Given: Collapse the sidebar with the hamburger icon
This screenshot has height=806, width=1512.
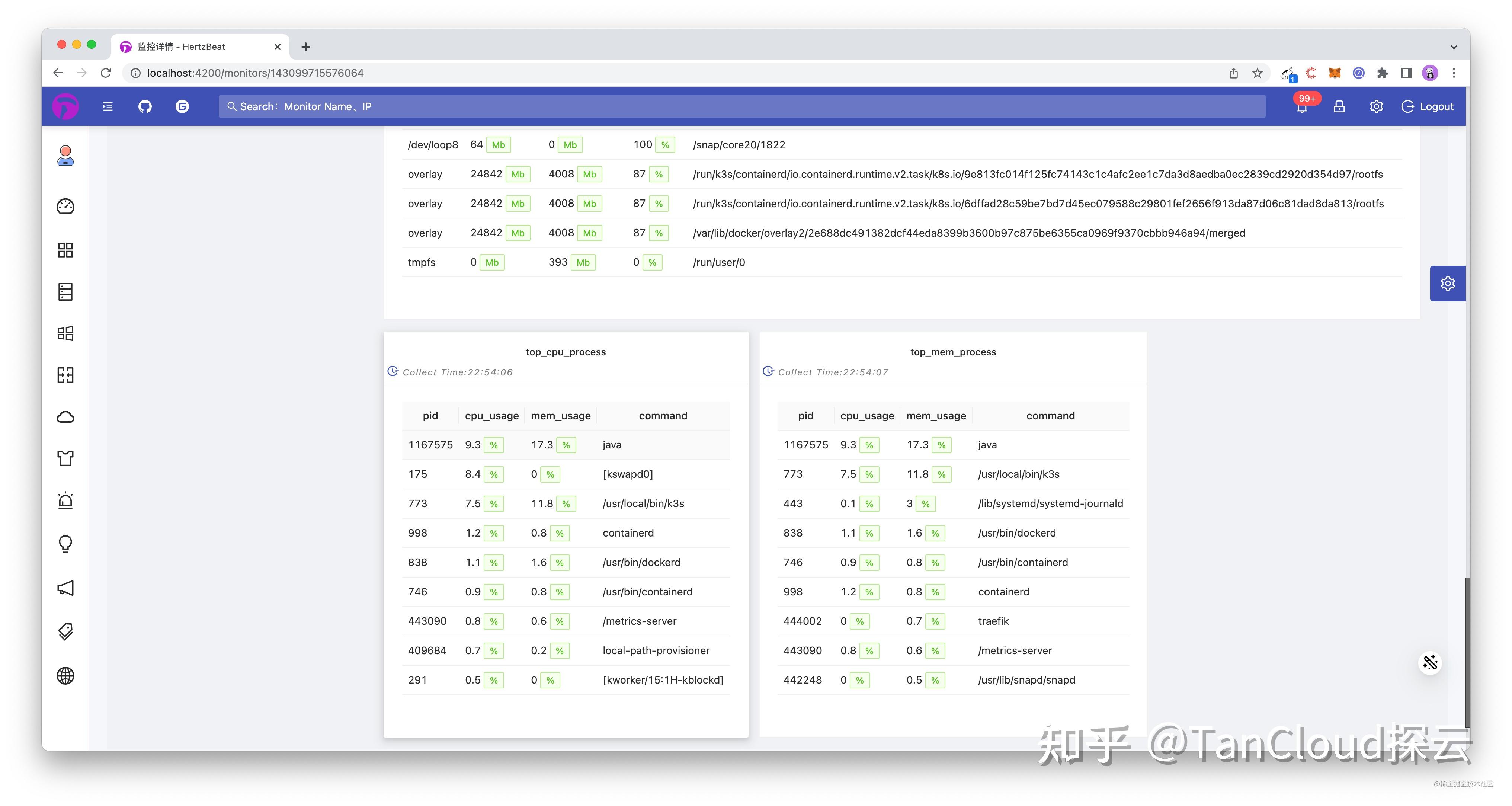Looking at the screenshot, I should (108, 106).
